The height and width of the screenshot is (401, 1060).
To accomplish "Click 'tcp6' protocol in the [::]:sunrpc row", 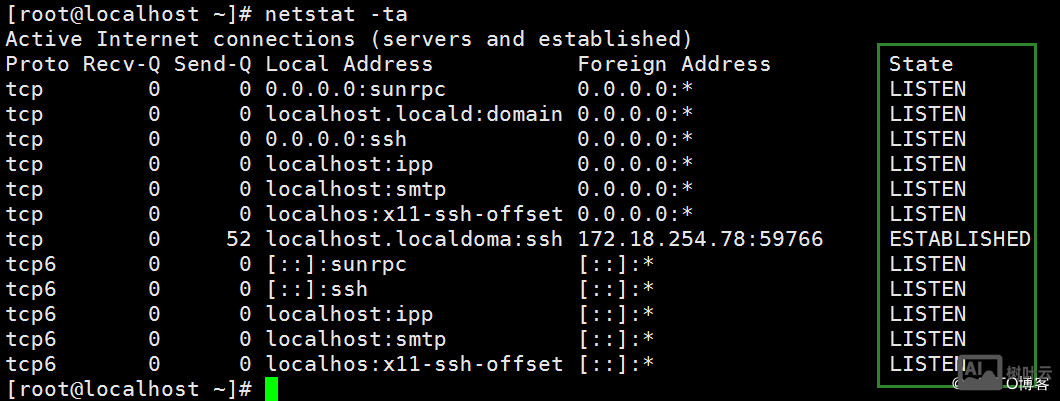I will (31, 264).
